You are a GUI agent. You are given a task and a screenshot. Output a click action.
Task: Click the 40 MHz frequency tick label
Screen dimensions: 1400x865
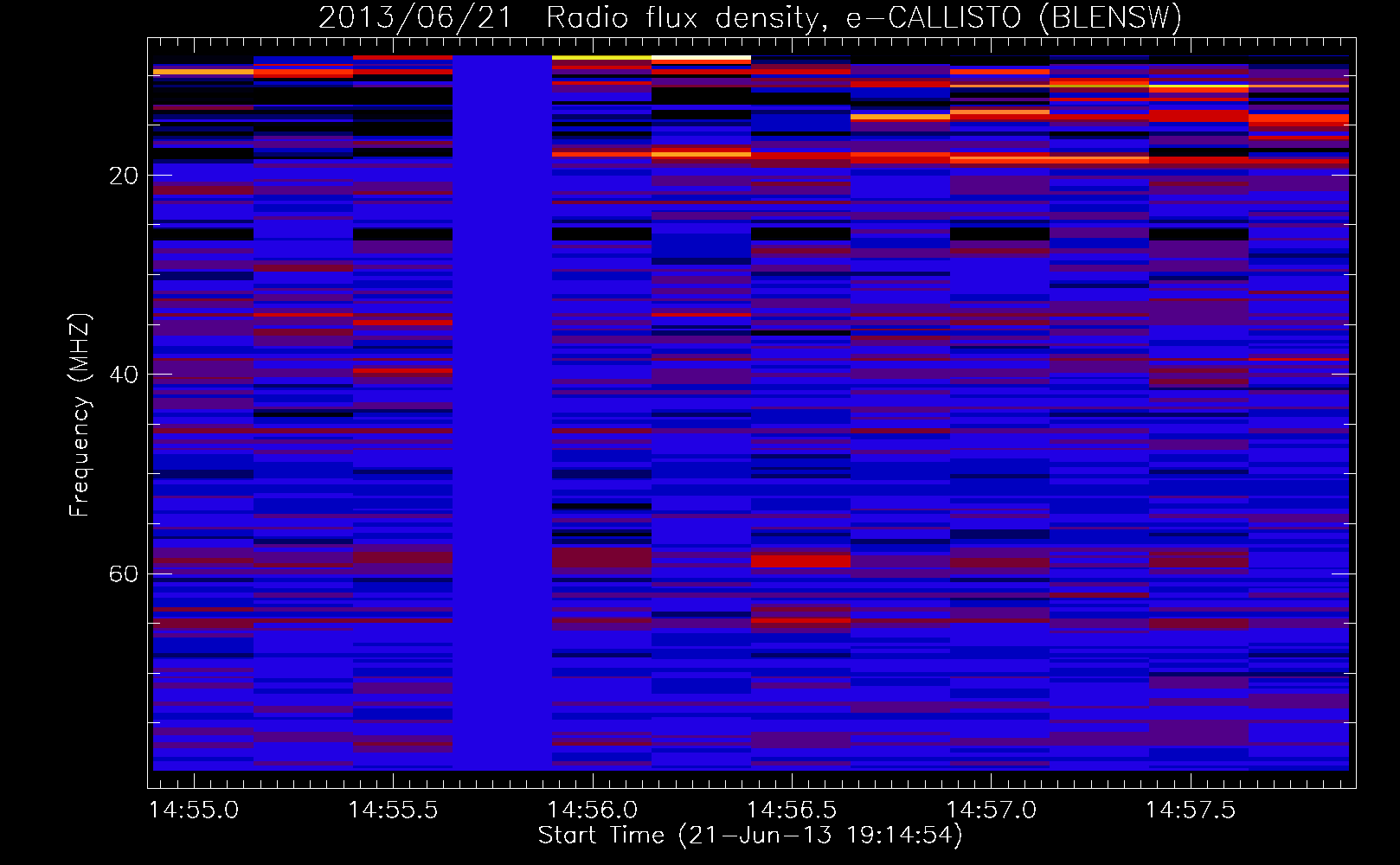(x=124, y=375)
